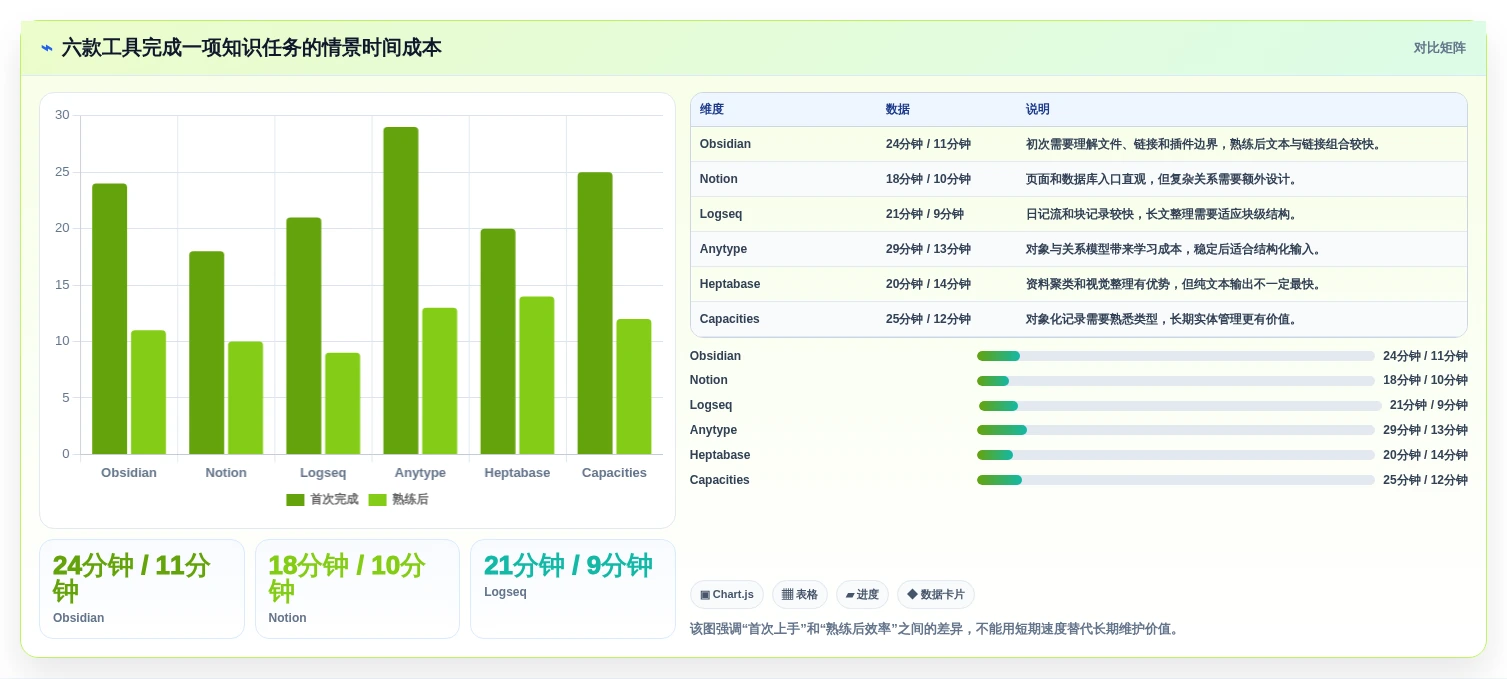Click the Anytype label in the progress list

pyautogui.click(x=713, y=430)
